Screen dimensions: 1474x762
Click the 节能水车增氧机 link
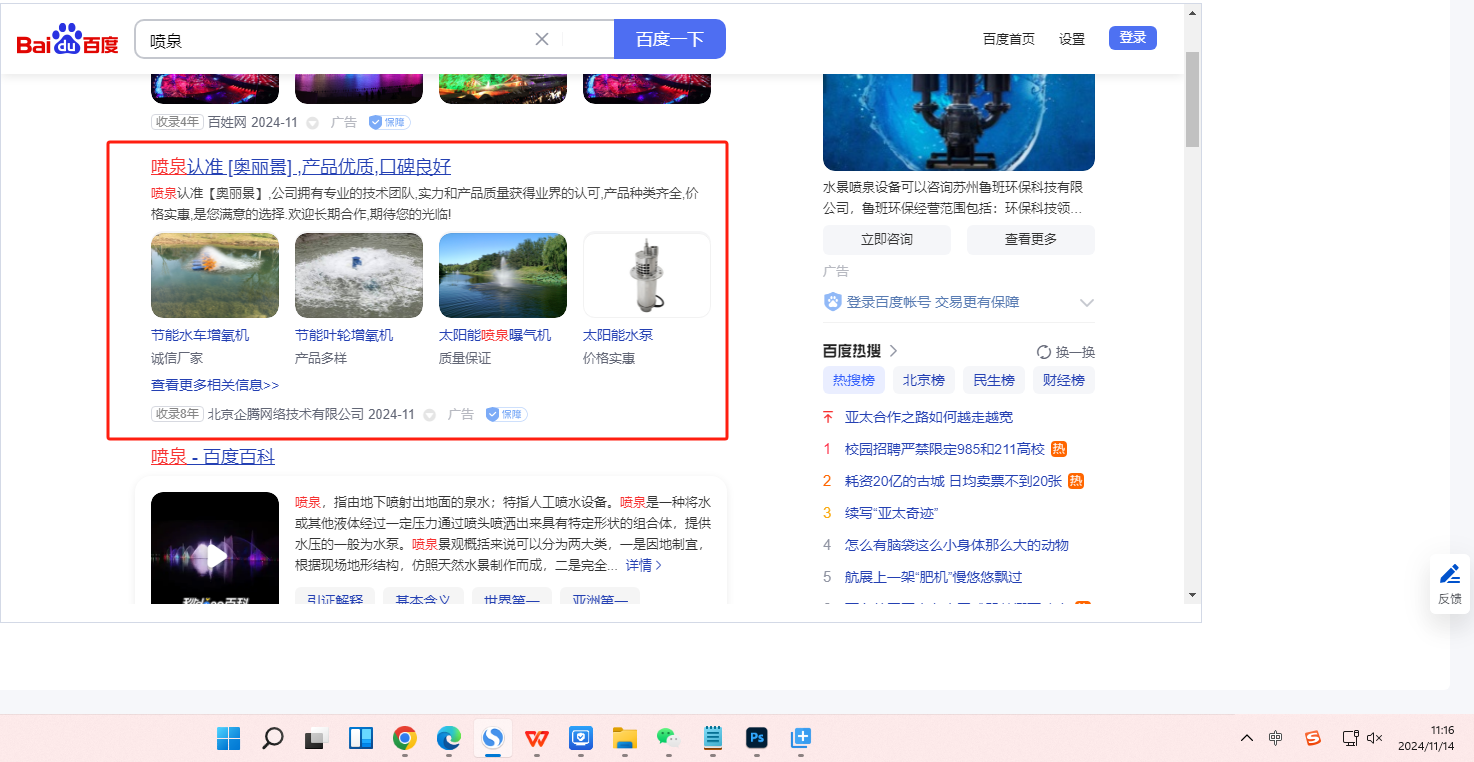click(200, 335)
